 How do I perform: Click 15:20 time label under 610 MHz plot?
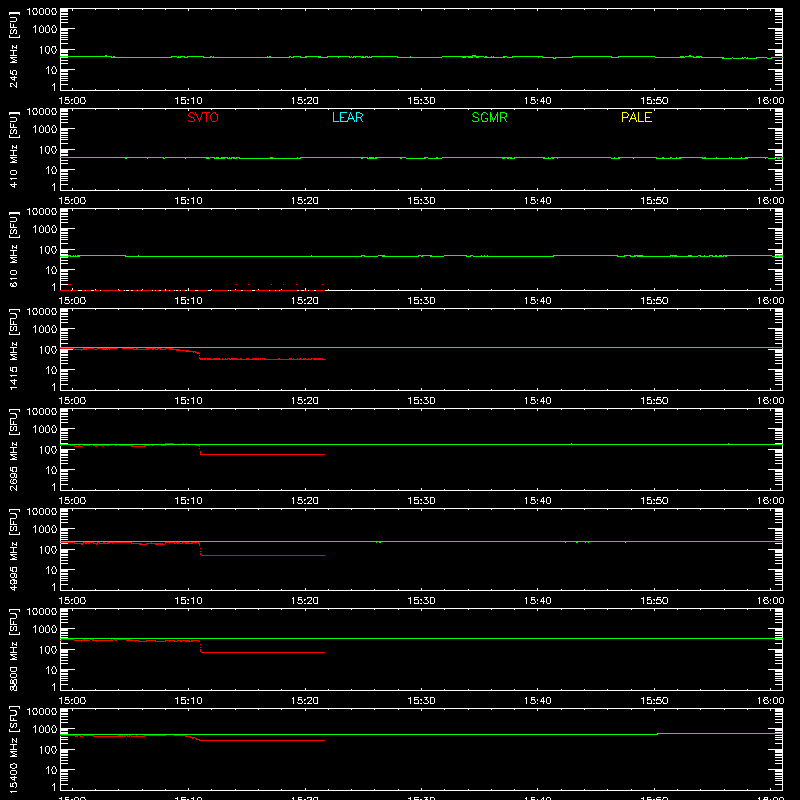coord(305,301)
